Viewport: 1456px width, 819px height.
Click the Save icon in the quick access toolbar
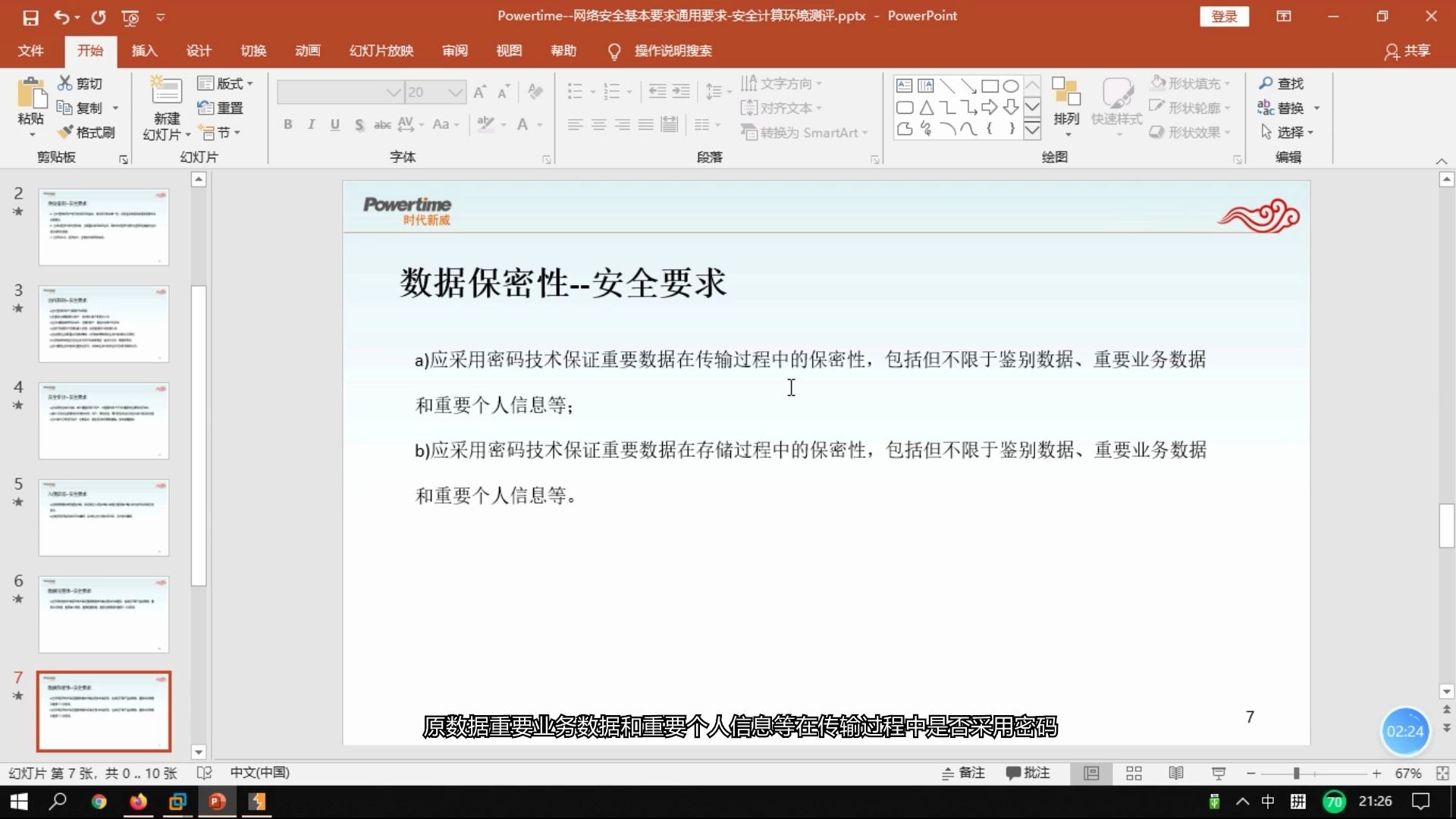pos(30,17)
